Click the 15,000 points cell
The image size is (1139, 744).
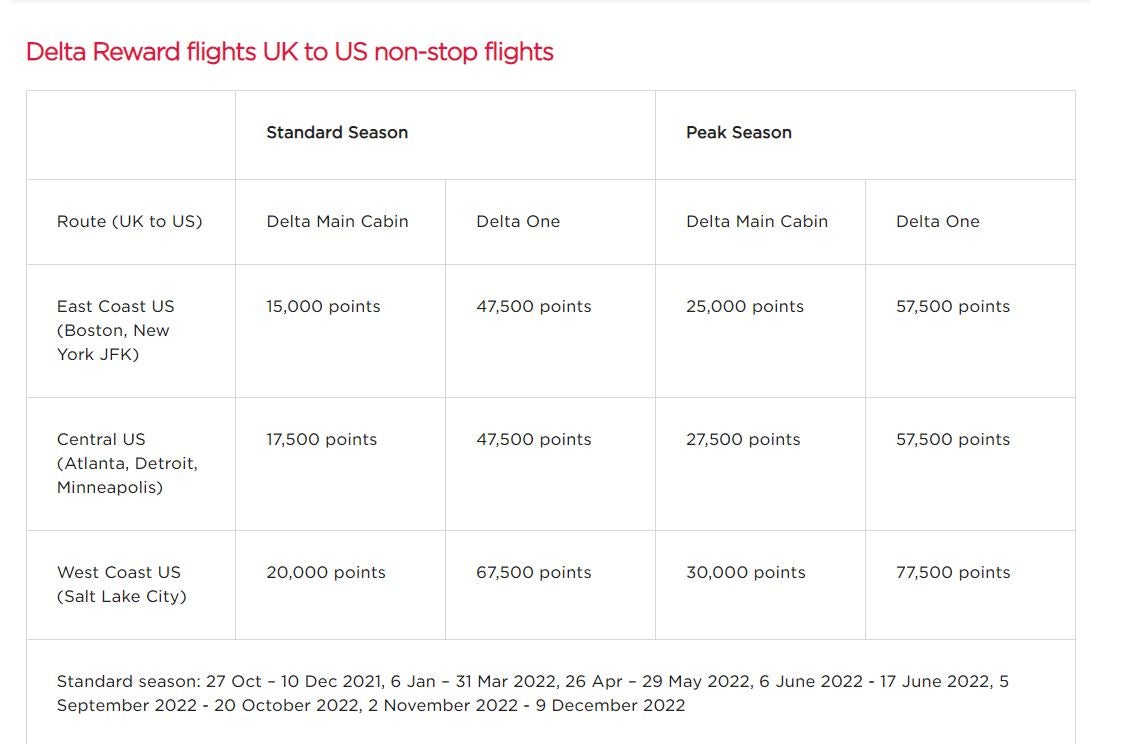[323, 307]
